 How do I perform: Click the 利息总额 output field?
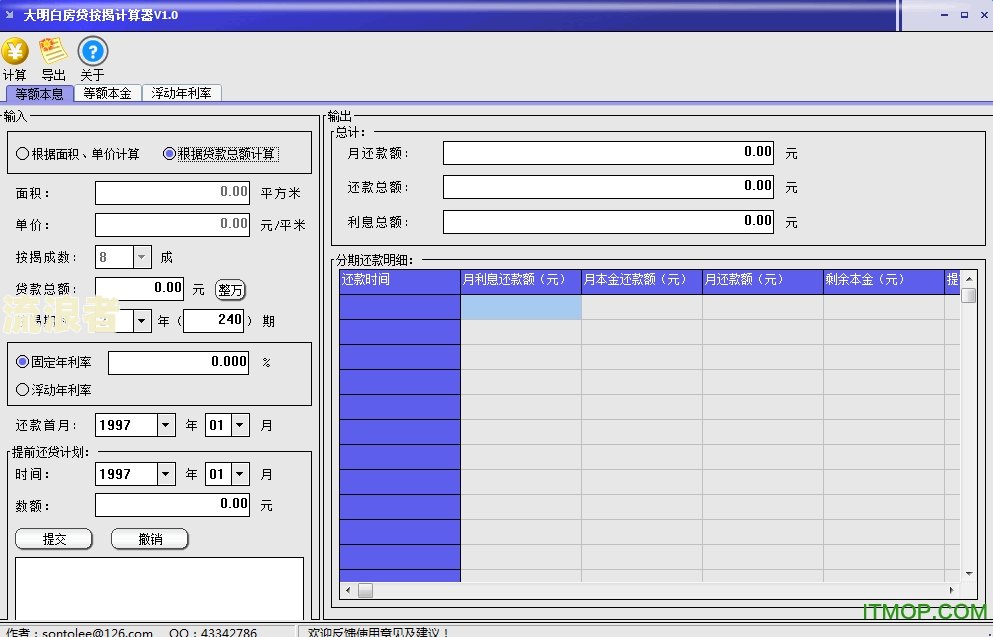(608, 222)
